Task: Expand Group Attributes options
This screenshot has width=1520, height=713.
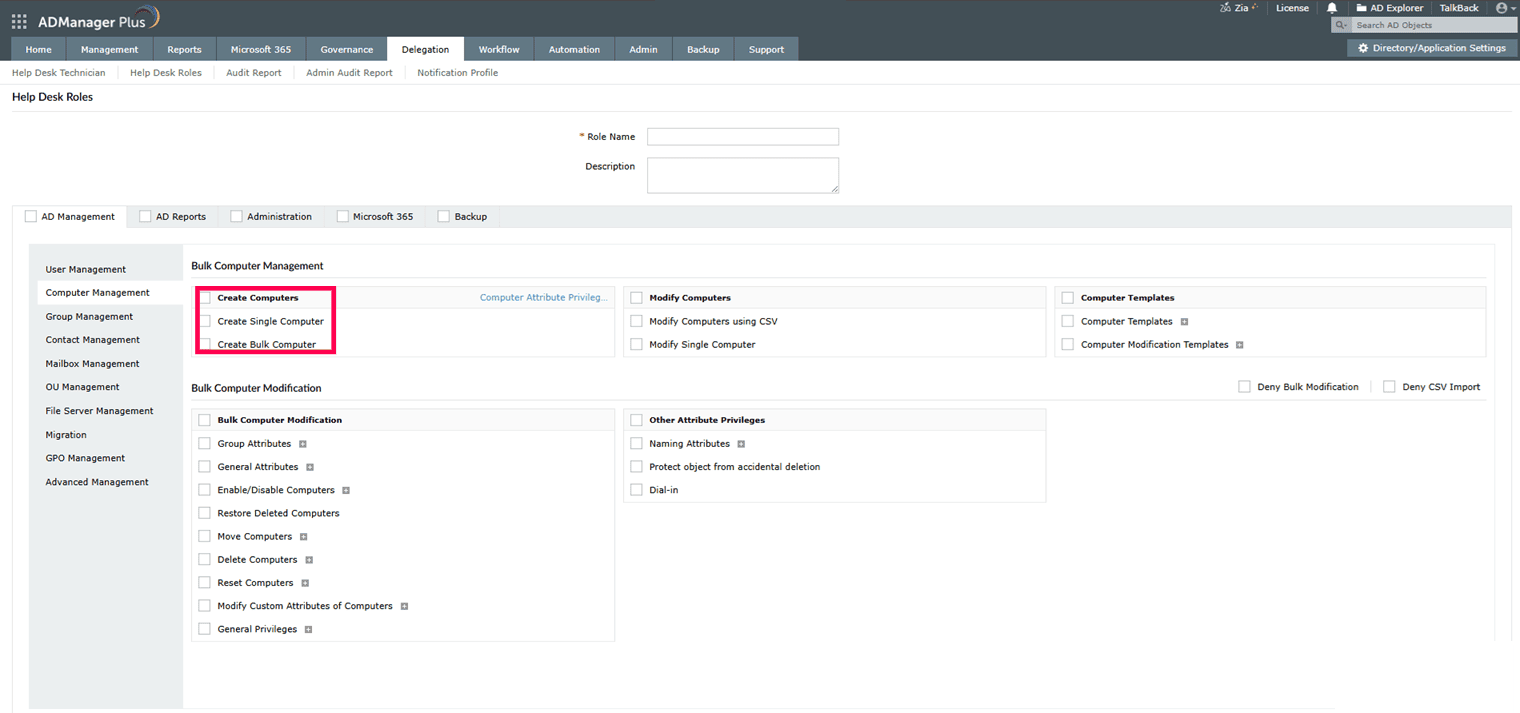Action: (303, 443)
